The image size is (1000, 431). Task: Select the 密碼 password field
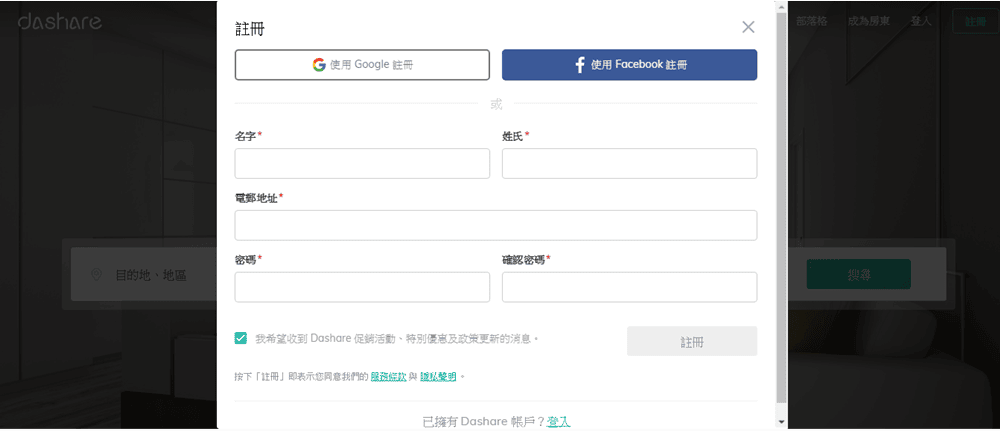(x=362, y=287)
